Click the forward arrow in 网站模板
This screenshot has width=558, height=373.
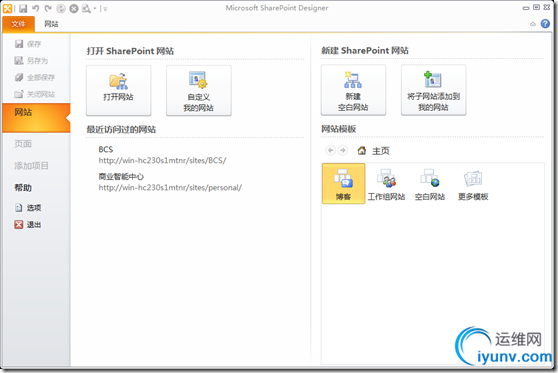tap(343, 151)
